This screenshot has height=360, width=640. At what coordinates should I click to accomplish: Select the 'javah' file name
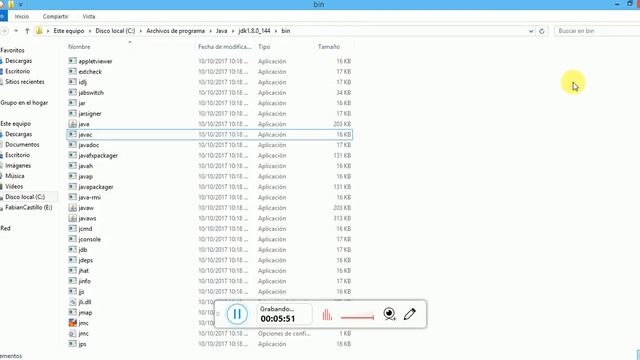(x=86, y=166)
